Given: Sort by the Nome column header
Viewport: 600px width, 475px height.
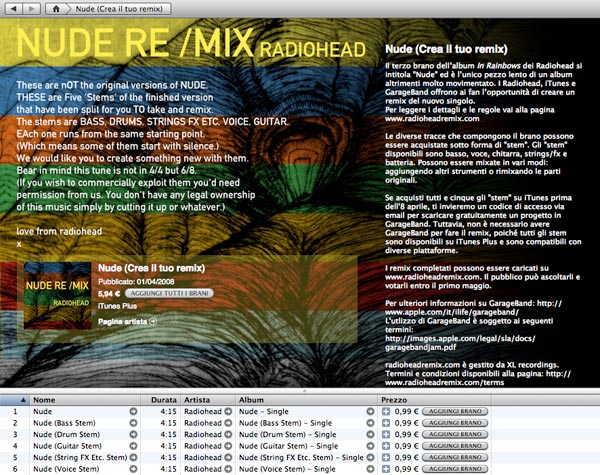Looking at the screenshot, I should click(x=85, y=400).
